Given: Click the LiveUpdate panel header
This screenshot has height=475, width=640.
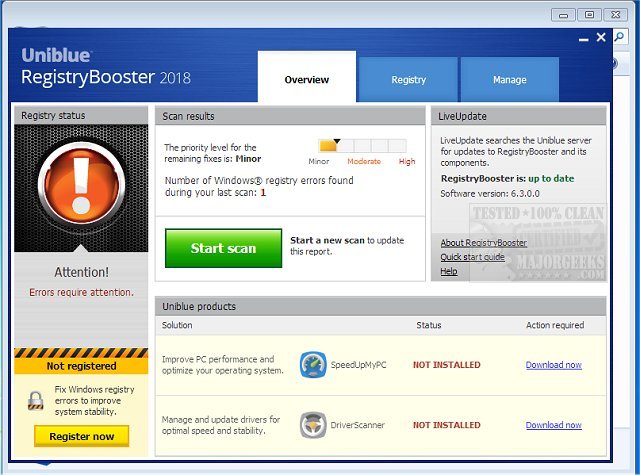Looking at the screenshot, I should 518,116.
